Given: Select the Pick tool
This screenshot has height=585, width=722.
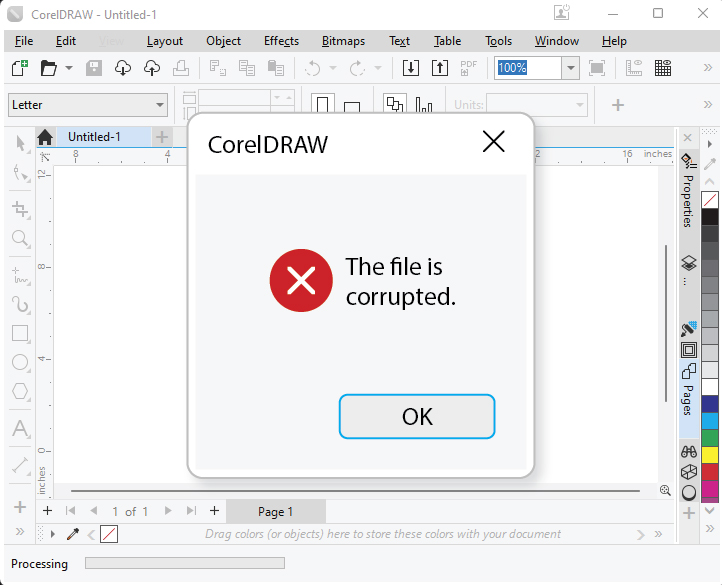Looking at the screenshot, I should [20, 144].
